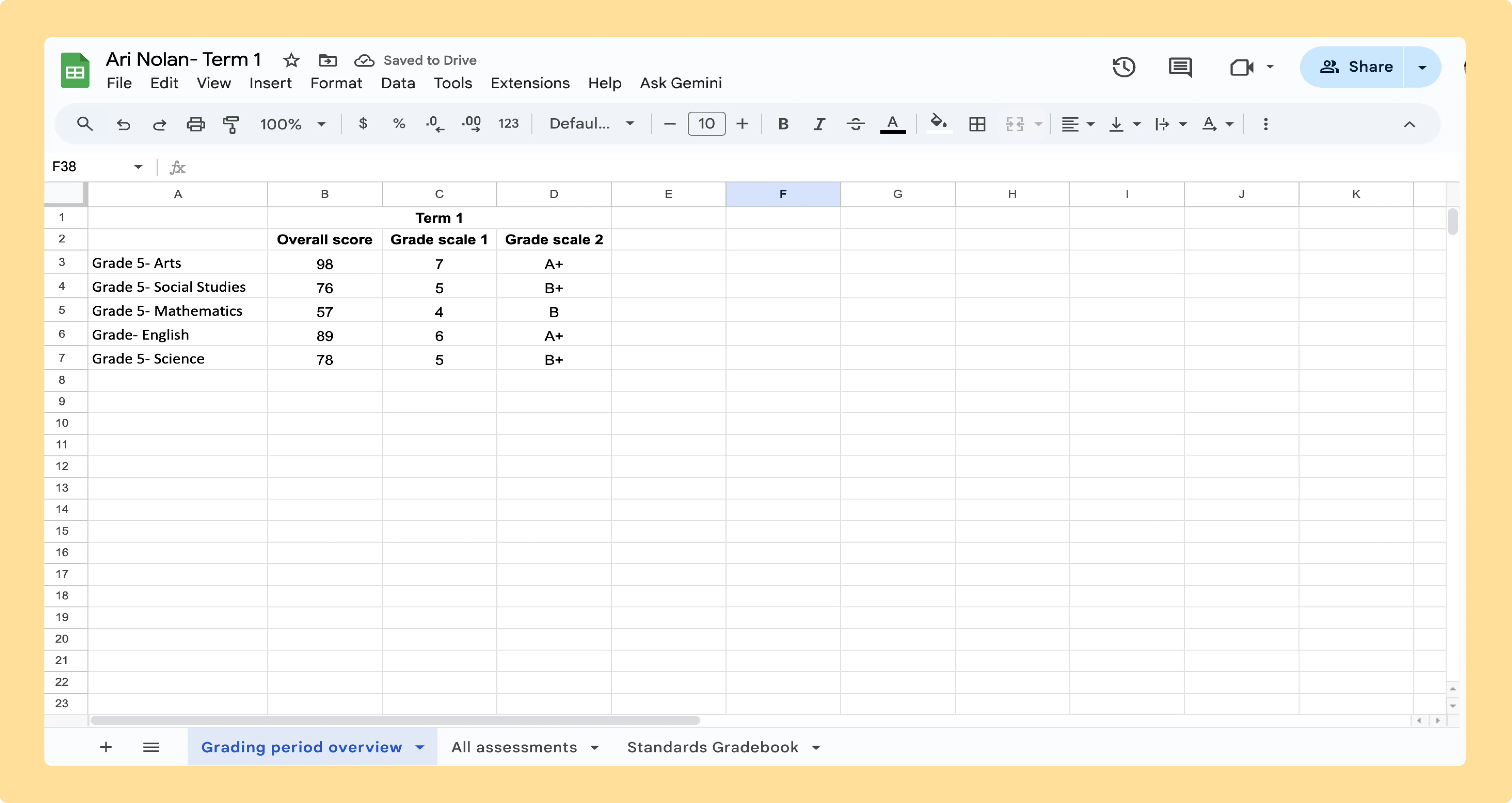1512x803 pixels.
Task: Click the Move to folder icon
Action: click(x=328, y=60)
